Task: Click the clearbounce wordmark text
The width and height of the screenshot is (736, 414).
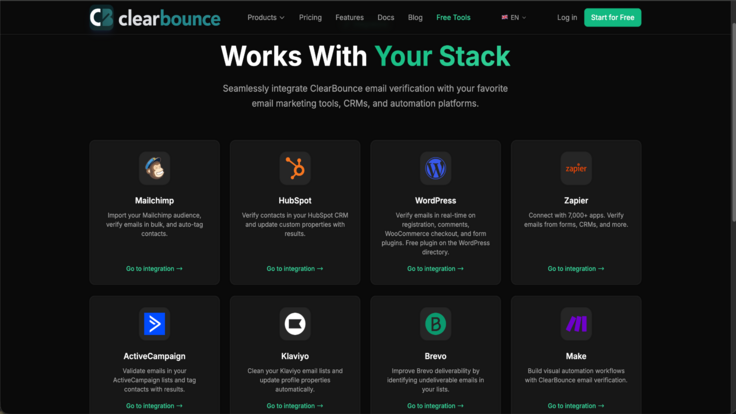Action: pos(169,19)
